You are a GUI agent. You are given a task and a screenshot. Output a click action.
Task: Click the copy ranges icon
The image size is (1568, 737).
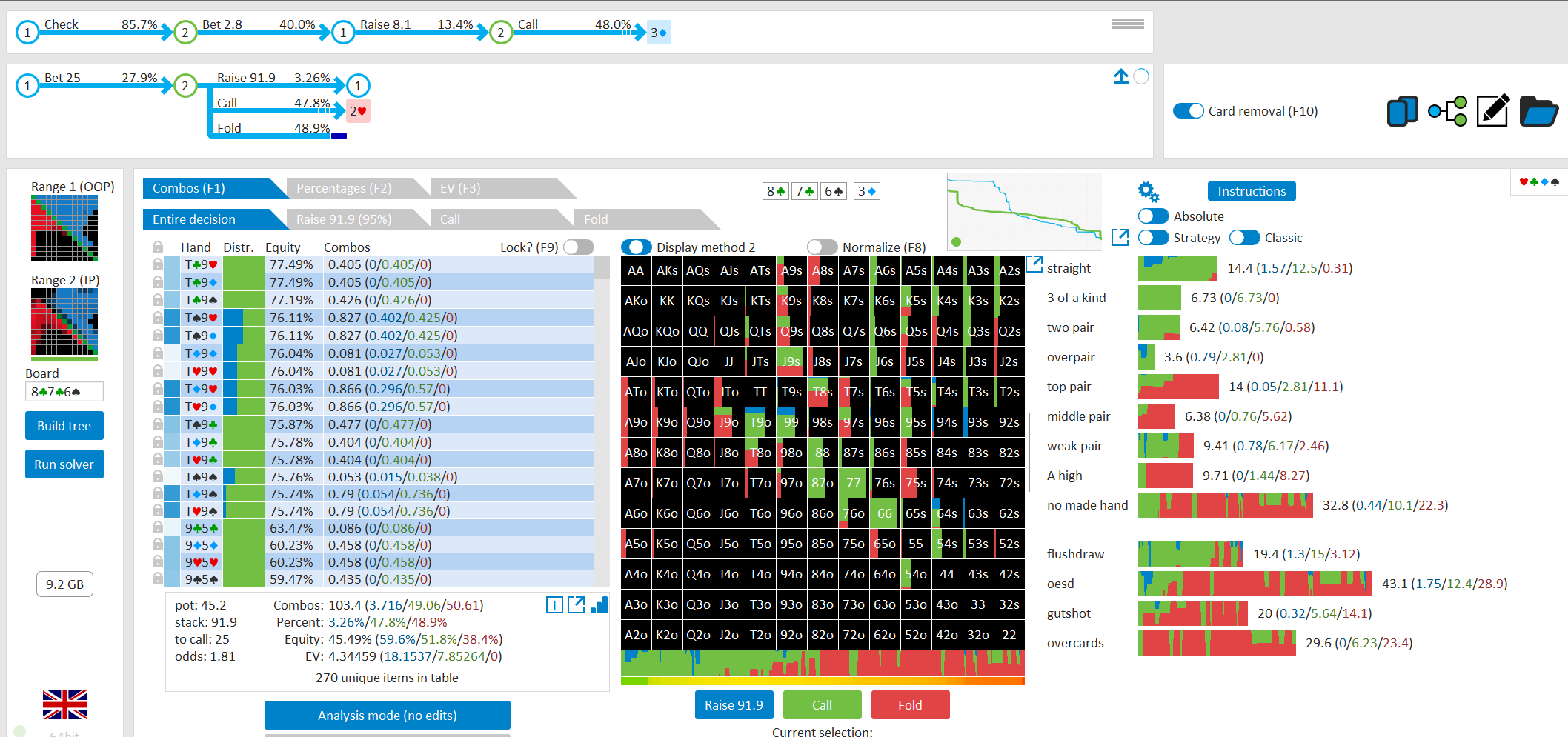[x=1402, y=111]
